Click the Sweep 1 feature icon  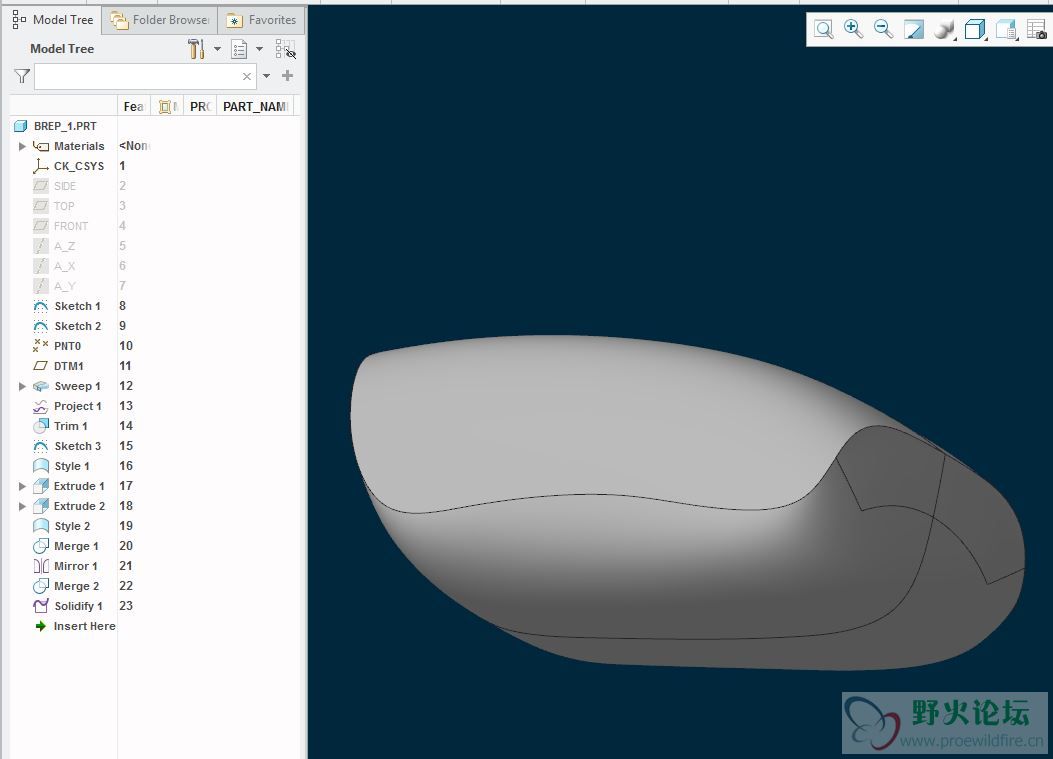click(x=41, y=386)
